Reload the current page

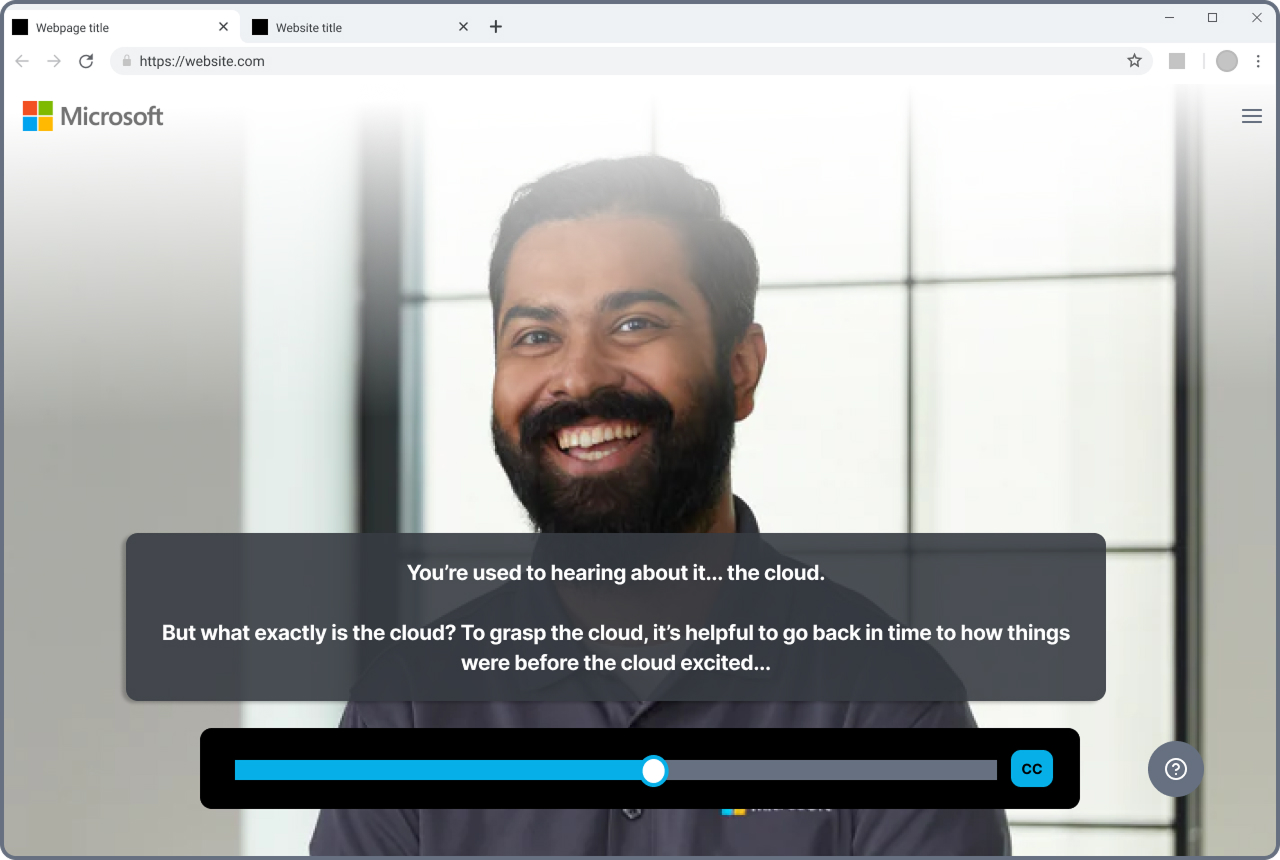[86, 61]
